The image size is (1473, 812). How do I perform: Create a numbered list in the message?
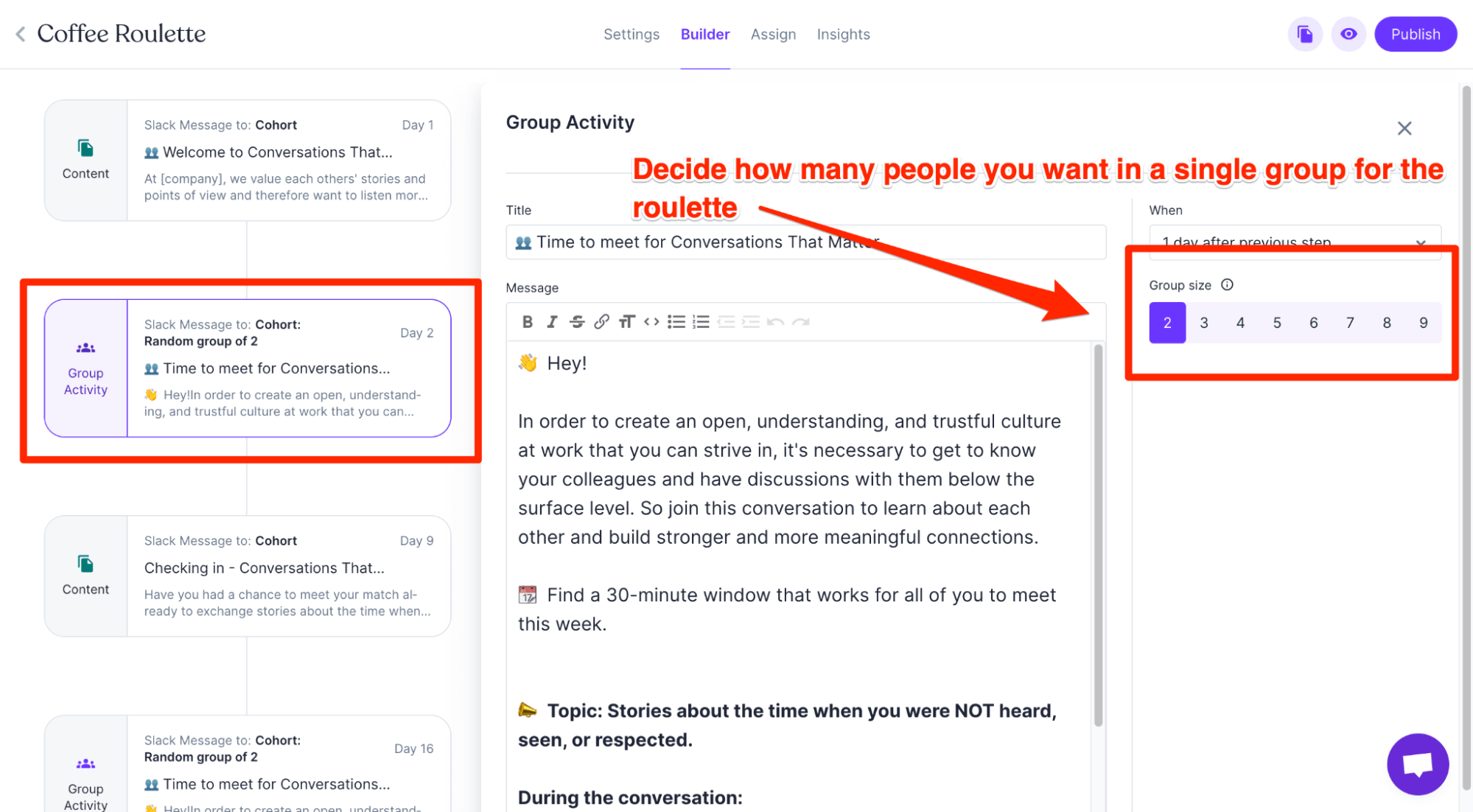(x=701, y=322)
